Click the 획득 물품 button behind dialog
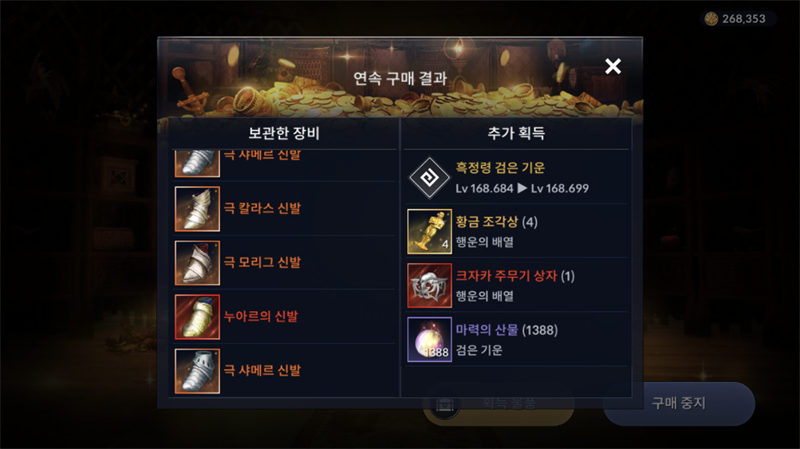 (498, 404)
